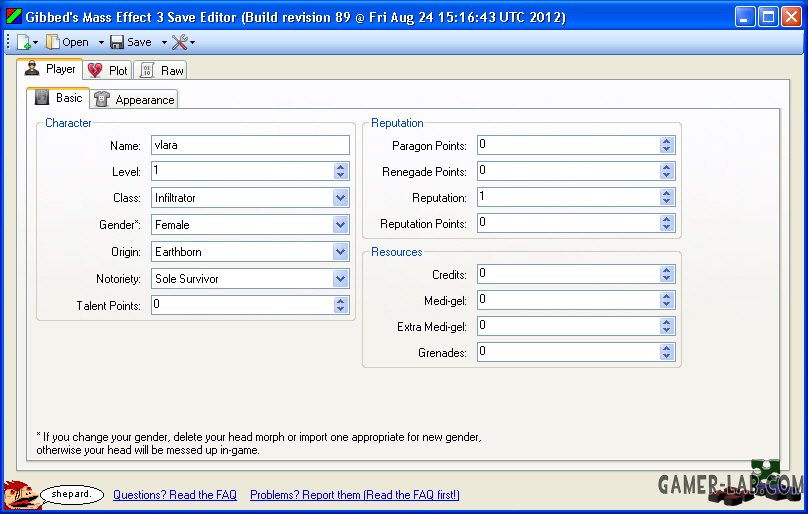The width and height of the screenshot is (808, 514).
Task: Click into the Grenades field
Action: [x=568, y=352]
